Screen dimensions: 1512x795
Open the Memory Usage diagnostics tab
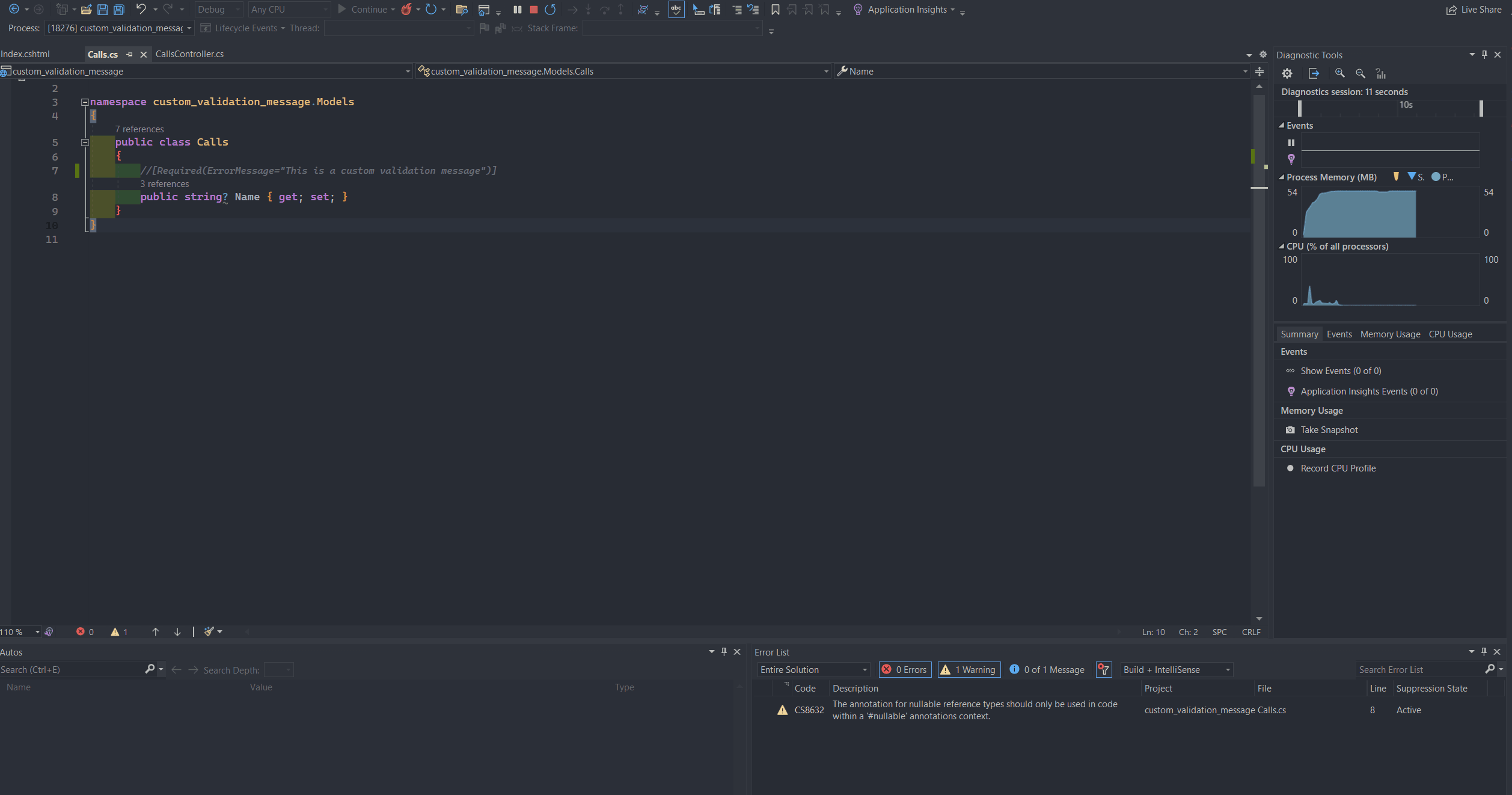[1390, 334]
